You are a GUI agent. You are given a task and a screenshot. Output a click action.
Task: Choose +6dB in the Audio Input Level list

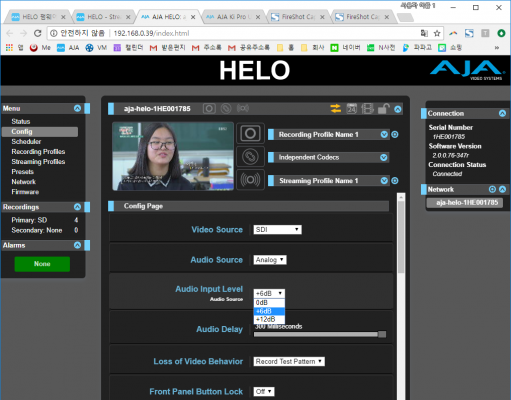pos(269,311)
